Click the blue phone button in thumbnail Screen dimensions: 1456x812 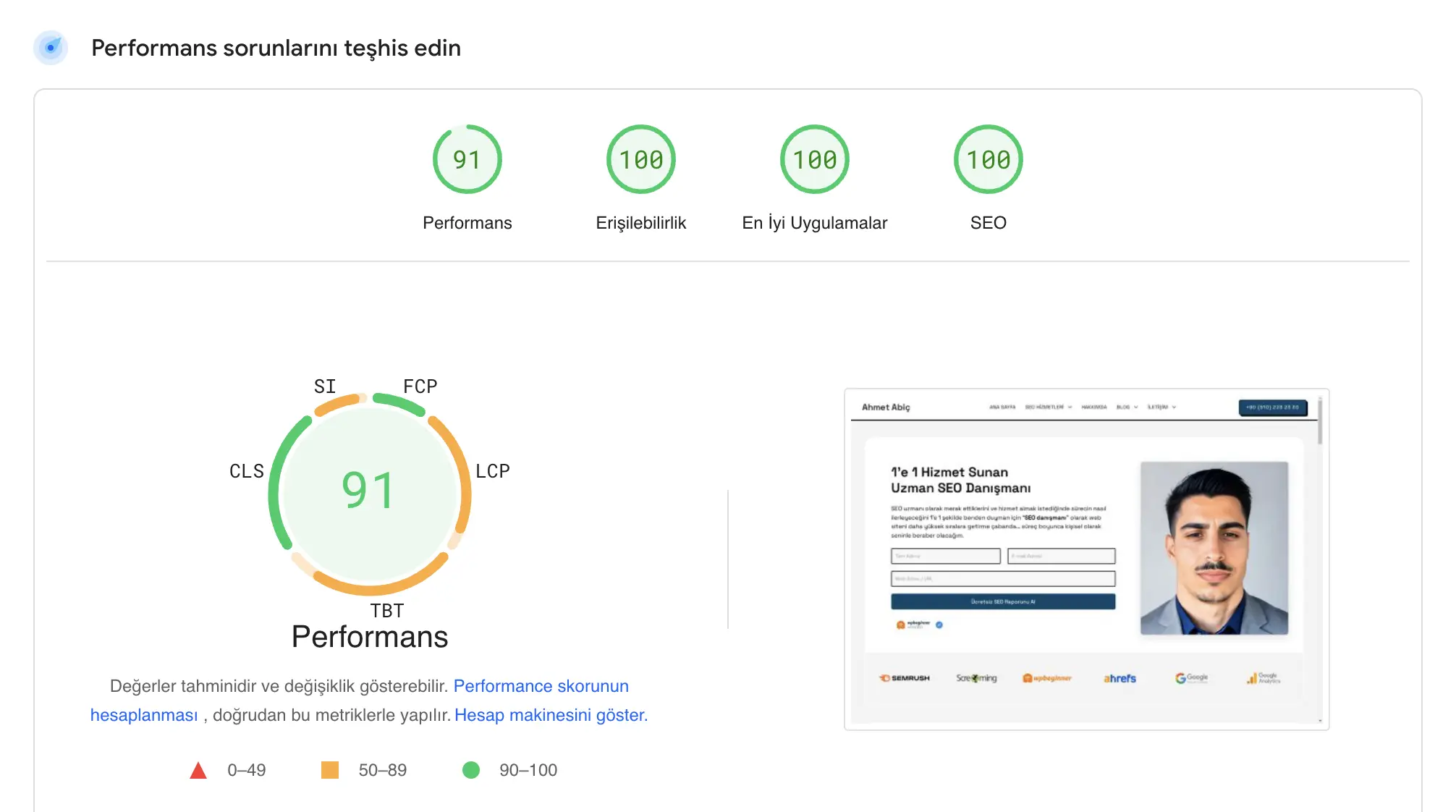(x=1272, y=407)
